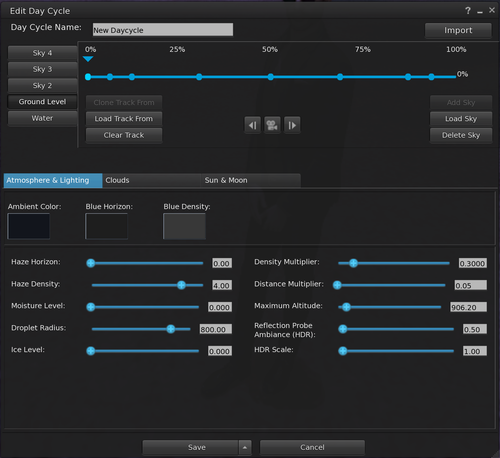Open the help question mark icon
The width and height of the screenshot is (500, 458).
click(468, 11)
